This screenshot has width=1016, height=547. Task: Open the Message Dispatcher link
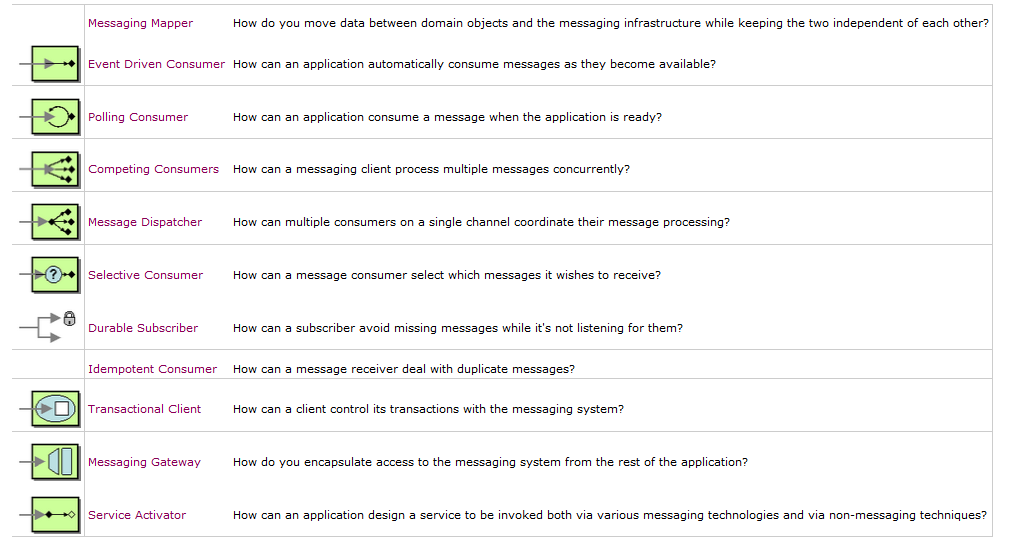click(x=145, y=222)
